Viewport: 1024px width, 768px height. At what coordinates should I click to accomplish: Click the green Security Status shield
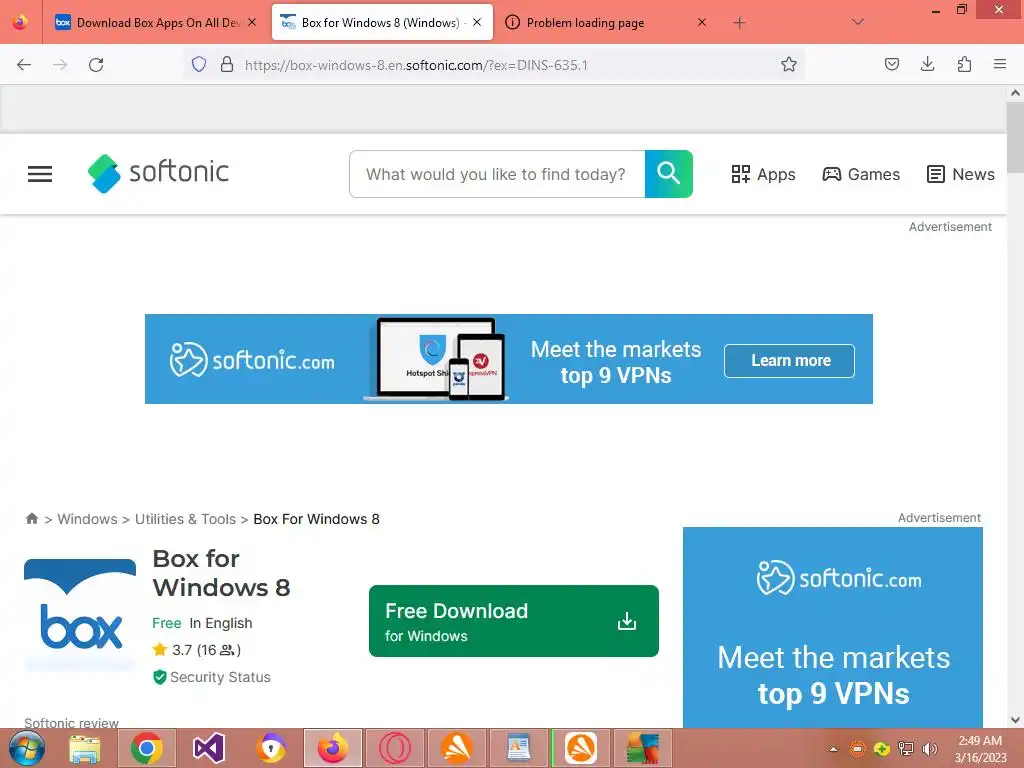159,677
